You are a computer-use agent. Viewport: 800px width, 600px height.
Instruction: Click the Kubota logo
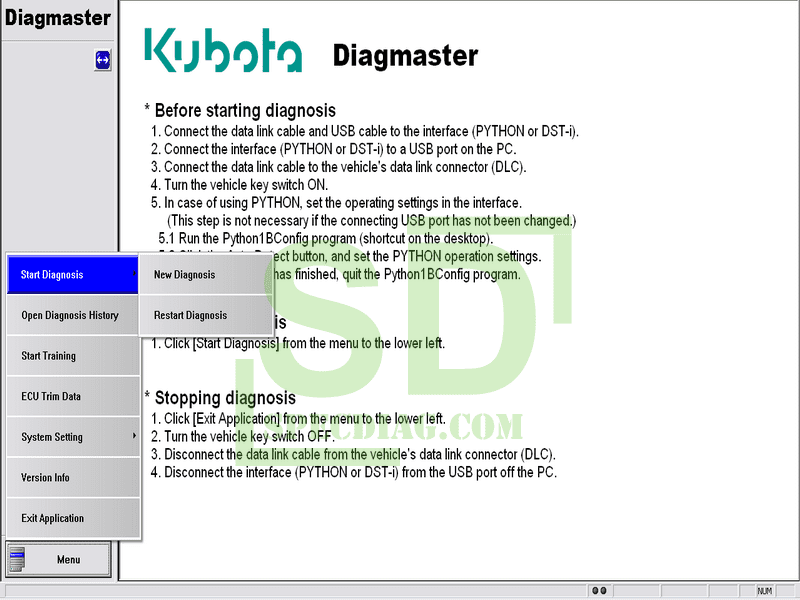click(x=223, y=50)
